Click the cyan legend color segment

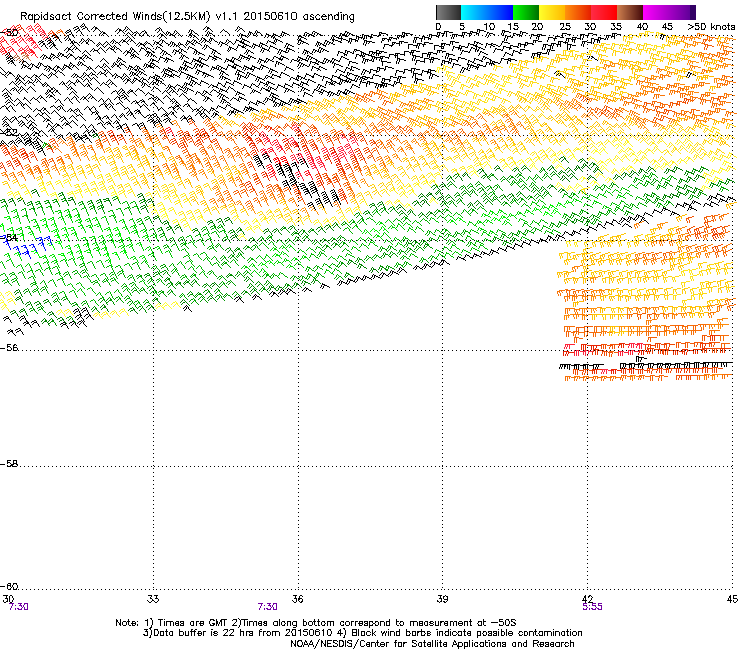click(474, 12)
